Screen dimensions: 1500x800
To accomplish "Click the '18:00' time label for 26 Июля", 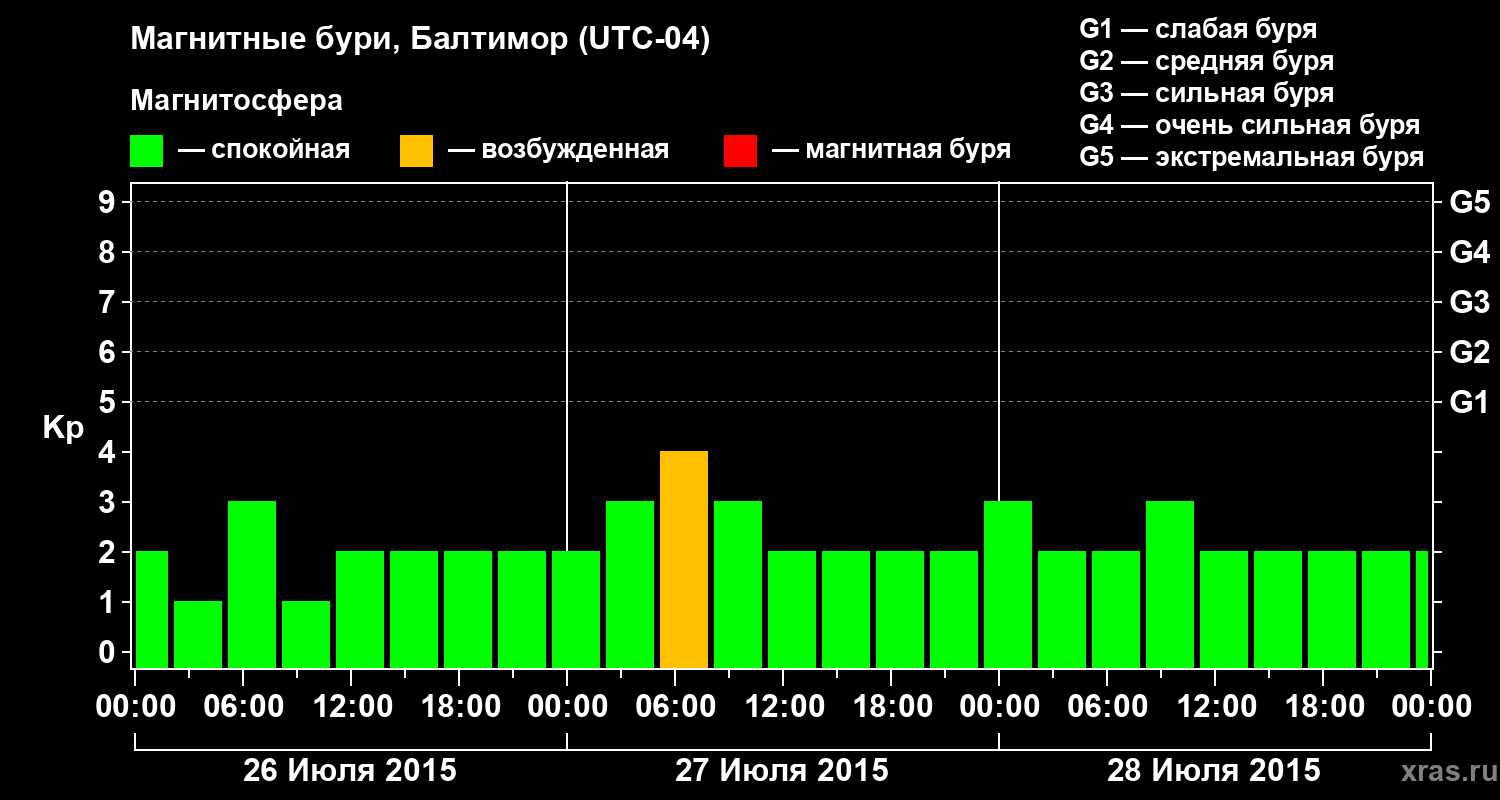I will click(459, 707).
